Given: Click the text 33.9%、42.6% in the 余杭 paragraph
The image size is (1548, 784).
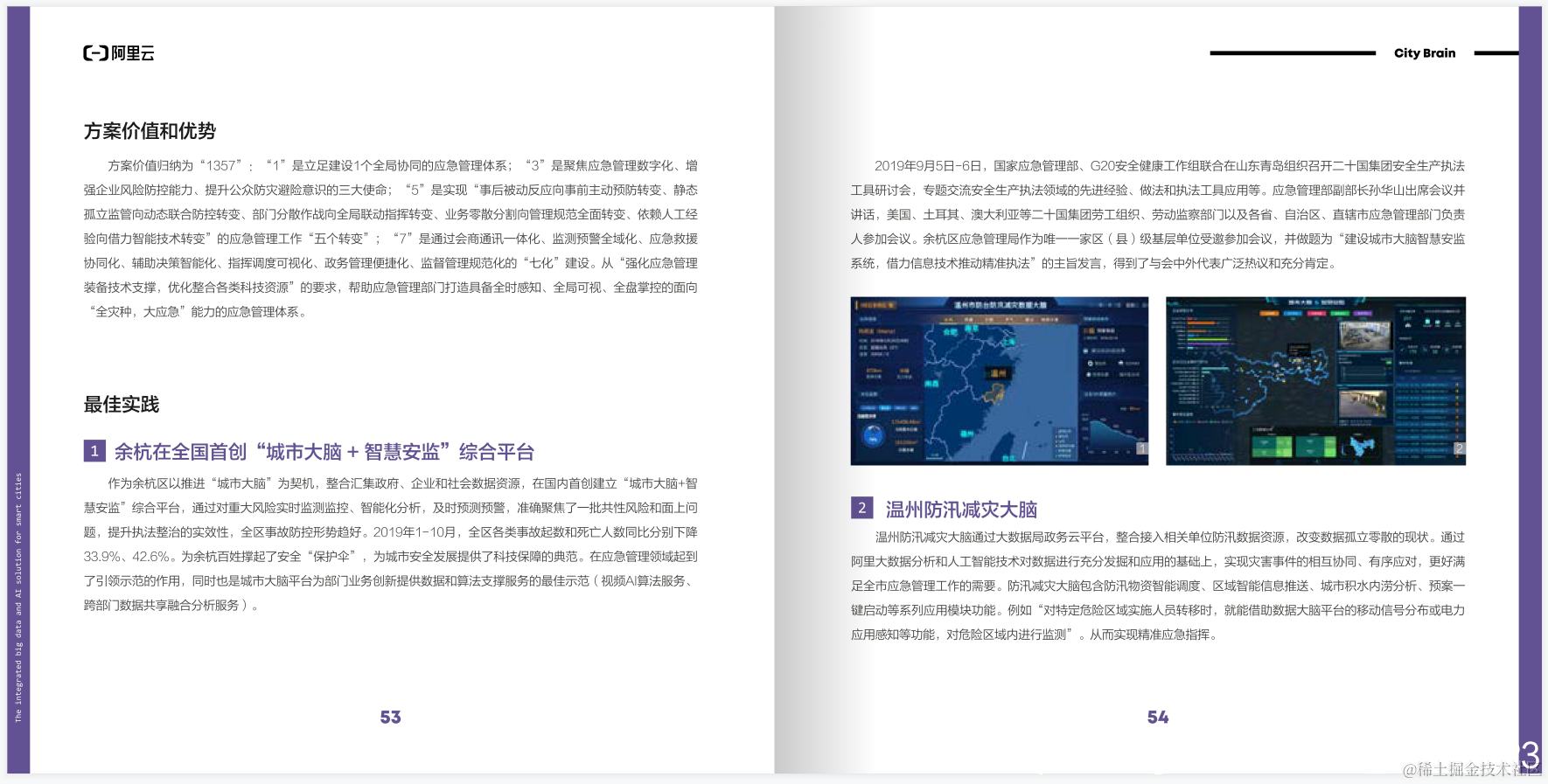Looking at the screenshot, I should pos(128,557).
